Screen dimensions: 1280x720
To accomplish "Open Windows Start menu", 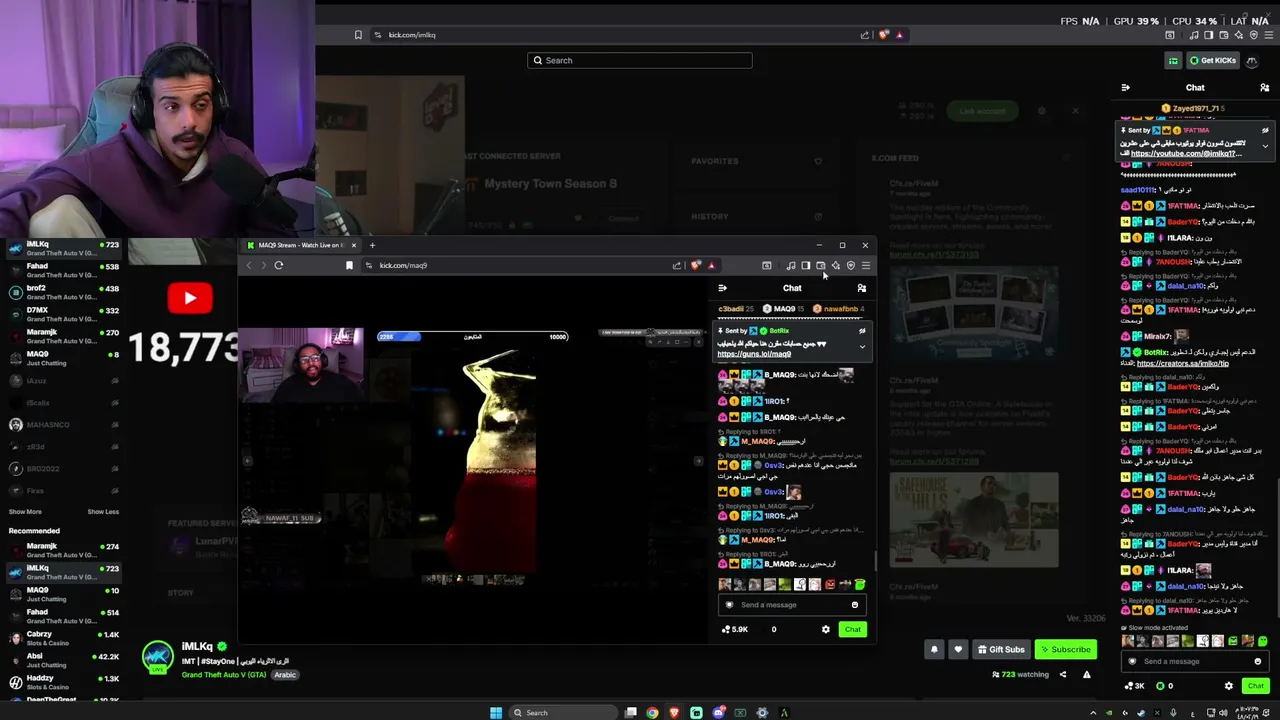I will (x=496, y=712).
